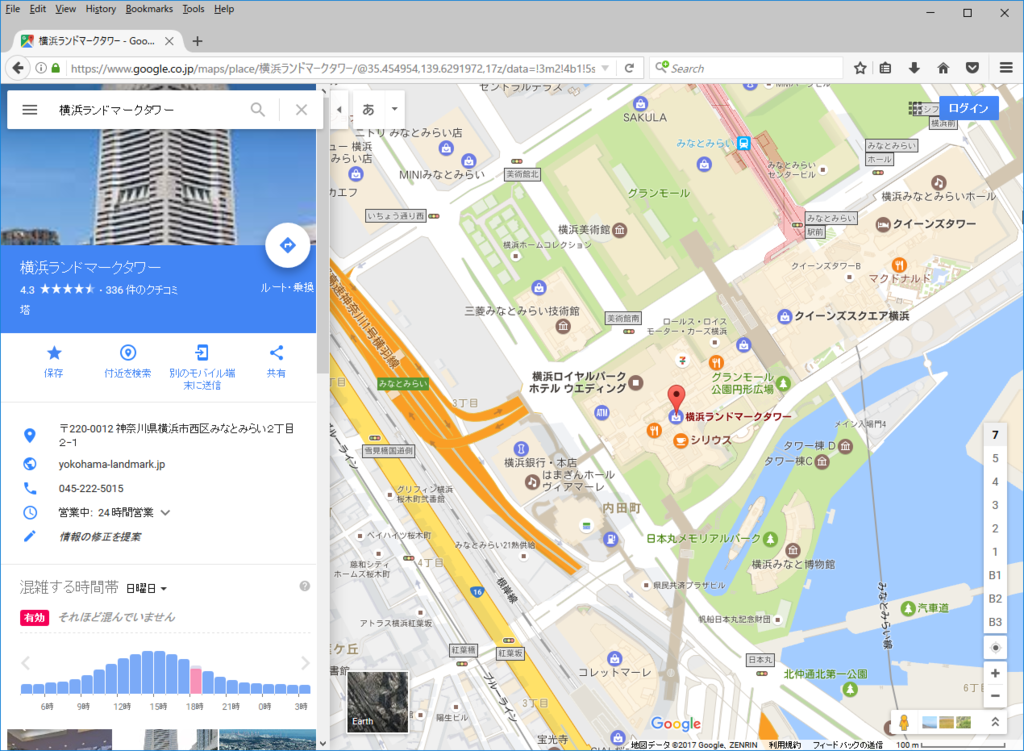Expand the imagery strip chevron
1024x751 pixels.
[995, 722]
